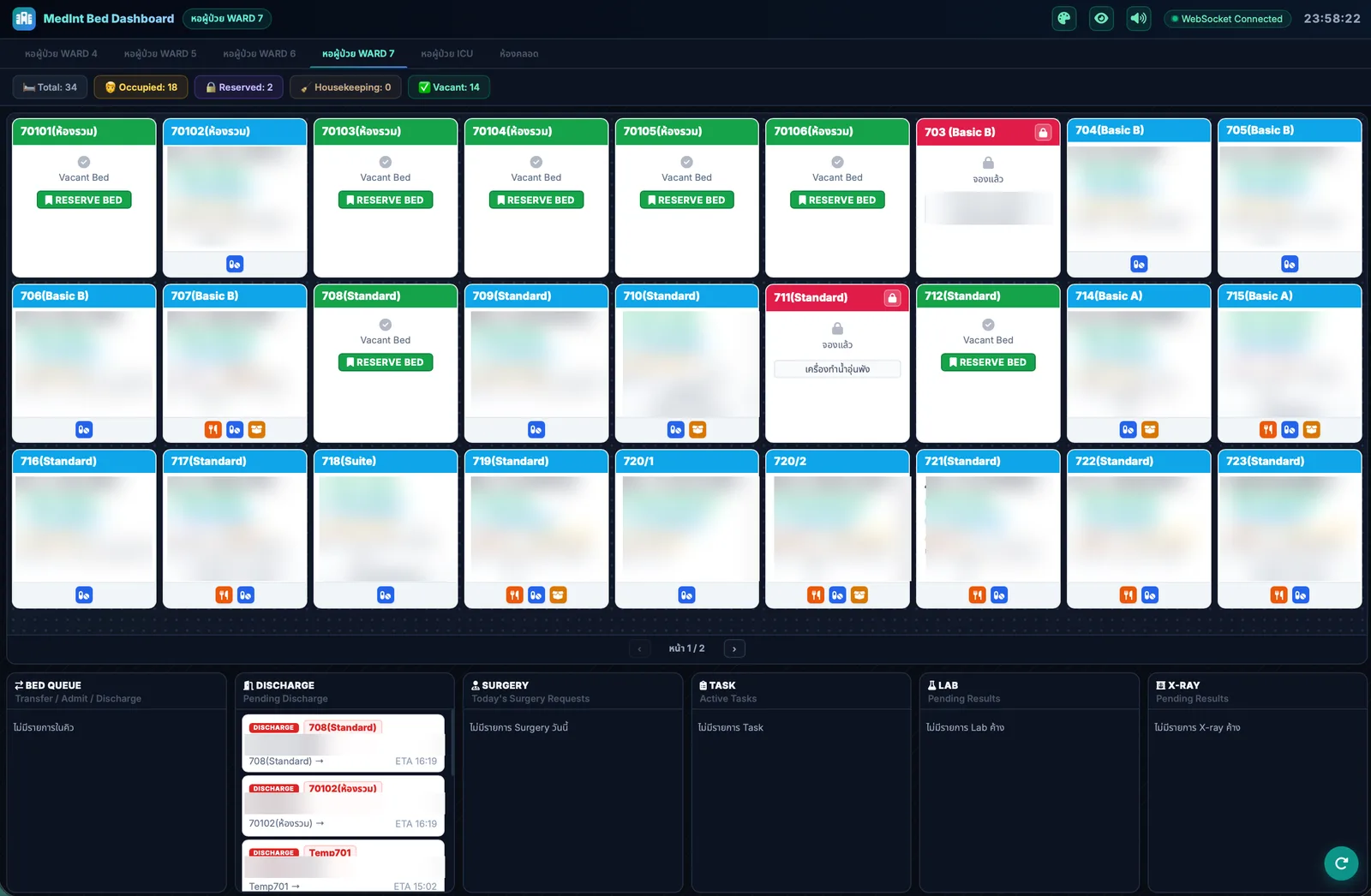Screen dimensions: 1371x896
Task: Click the orange box icon on bed 710
Action: [x=697, y=429]
